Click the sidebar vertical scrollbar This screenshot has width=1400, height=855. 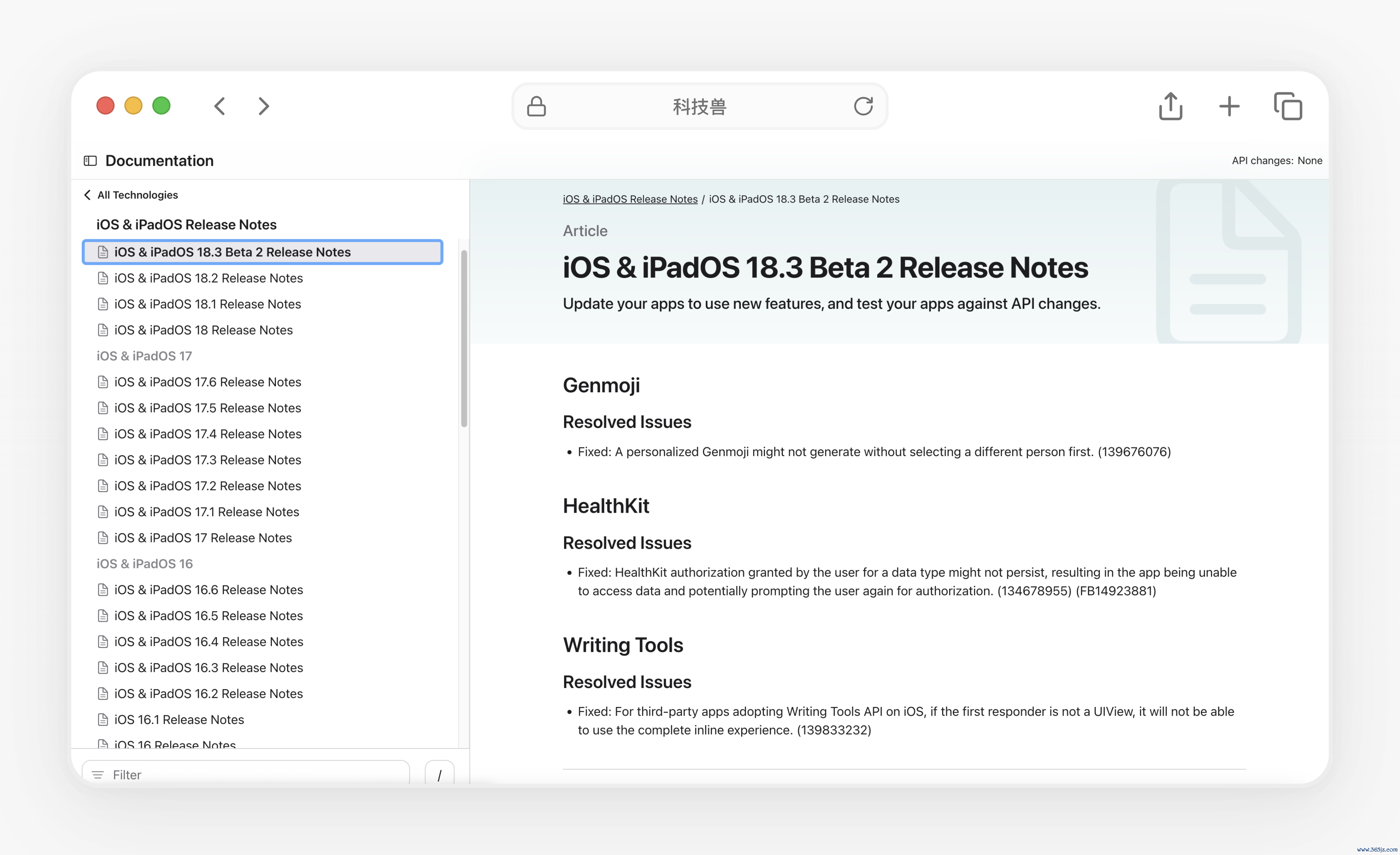(x=464, y=338)
